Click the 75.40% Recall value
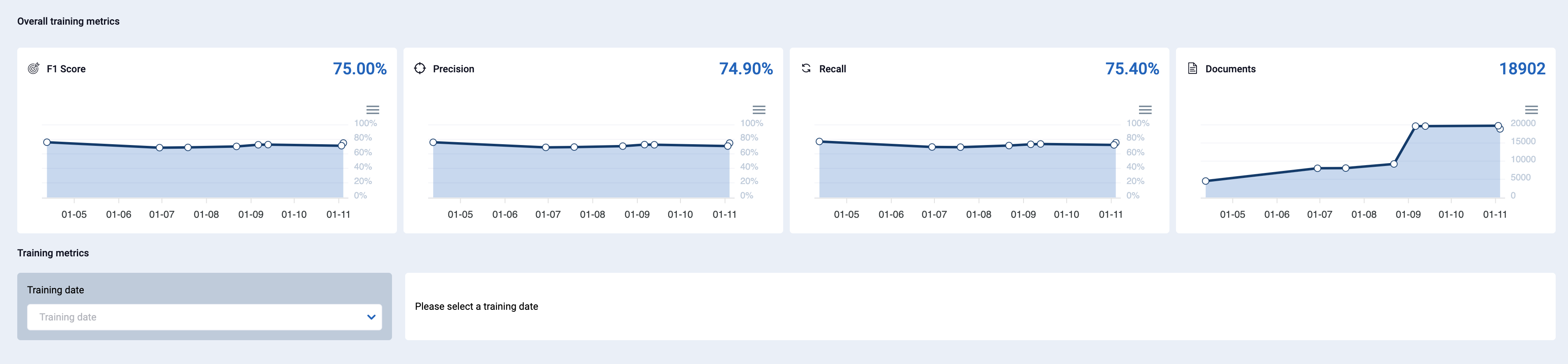The height and width of the screenshot is (364, 1568). coord(1132,69)
